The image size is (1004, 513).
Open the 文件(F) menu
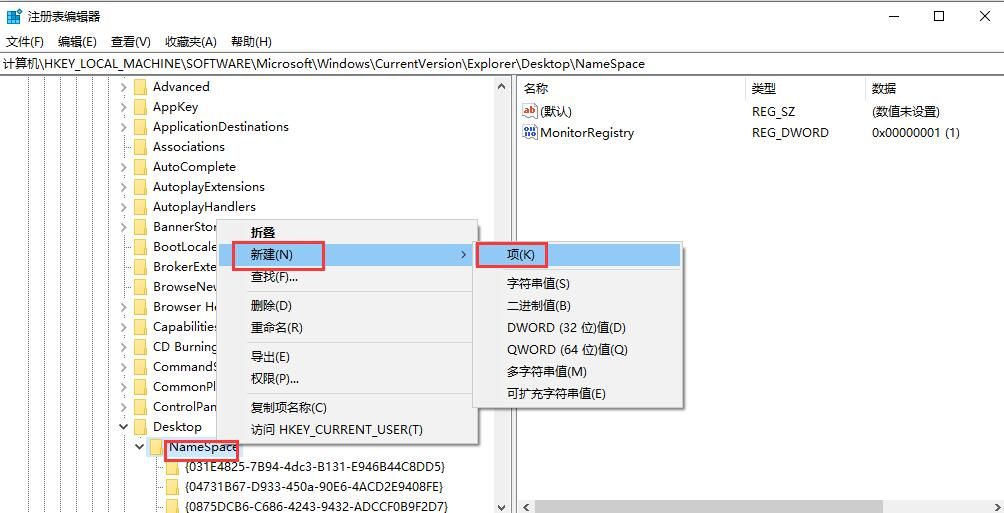(x=25, y=41)
